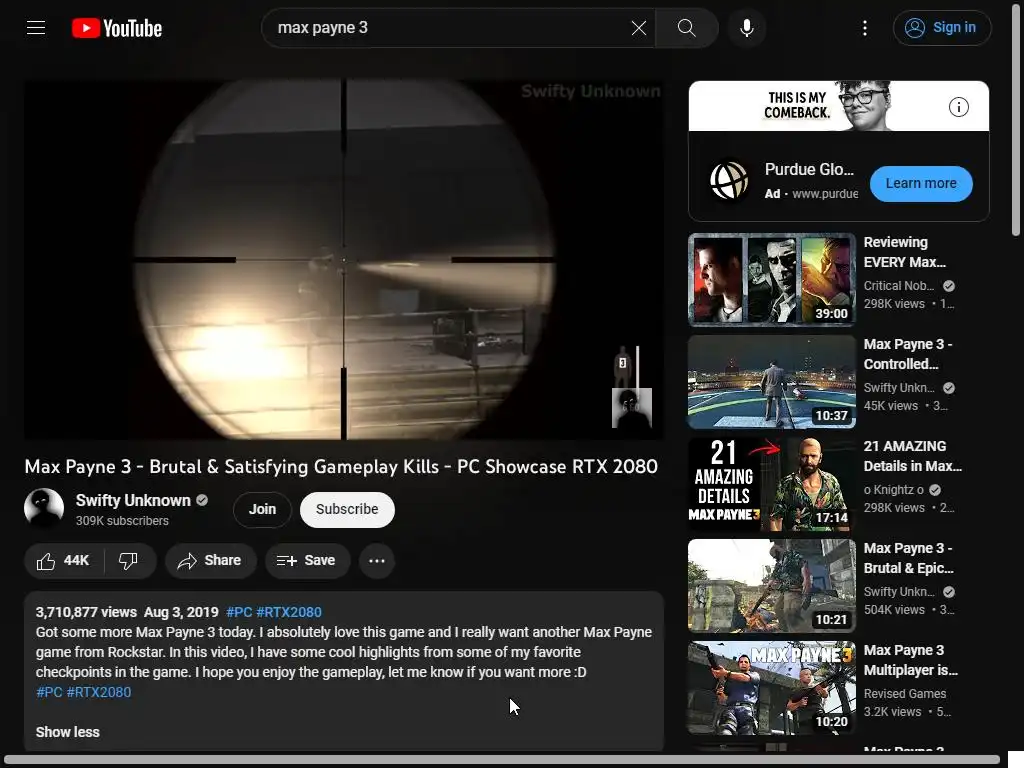Click the 309K subscribers text
Screen dimensions: 1024x768
[122, 521]
